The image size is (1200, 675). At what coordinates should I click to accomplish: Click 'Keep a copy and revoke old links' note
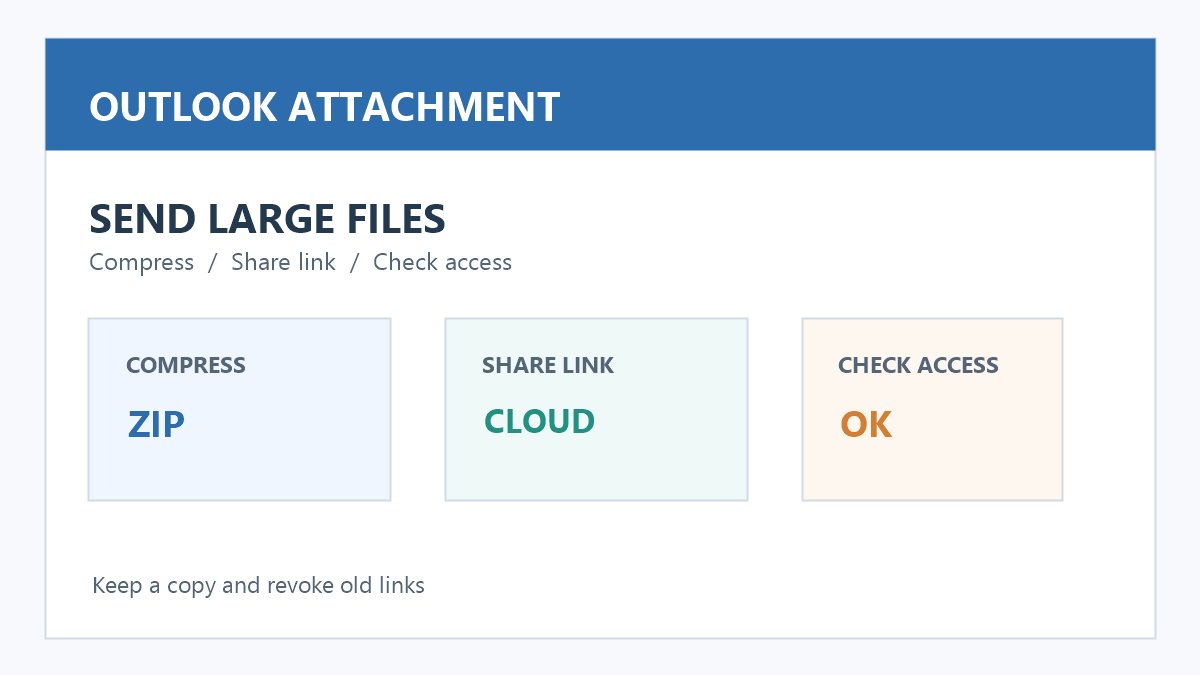258,585
